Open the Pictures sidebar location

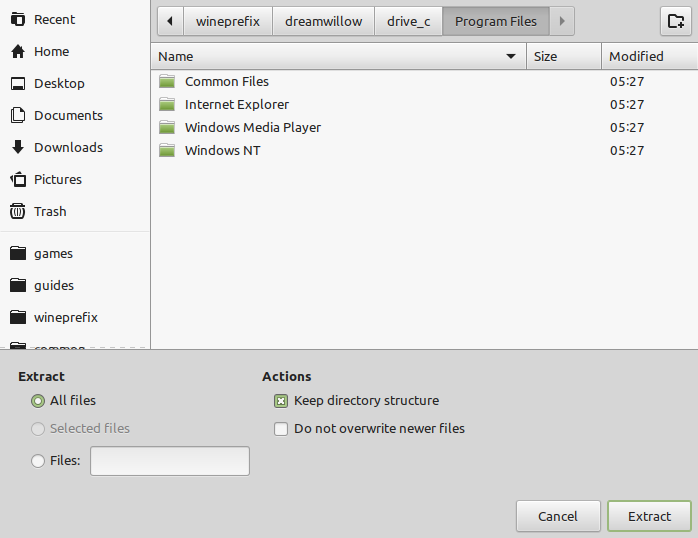(46, 179)
